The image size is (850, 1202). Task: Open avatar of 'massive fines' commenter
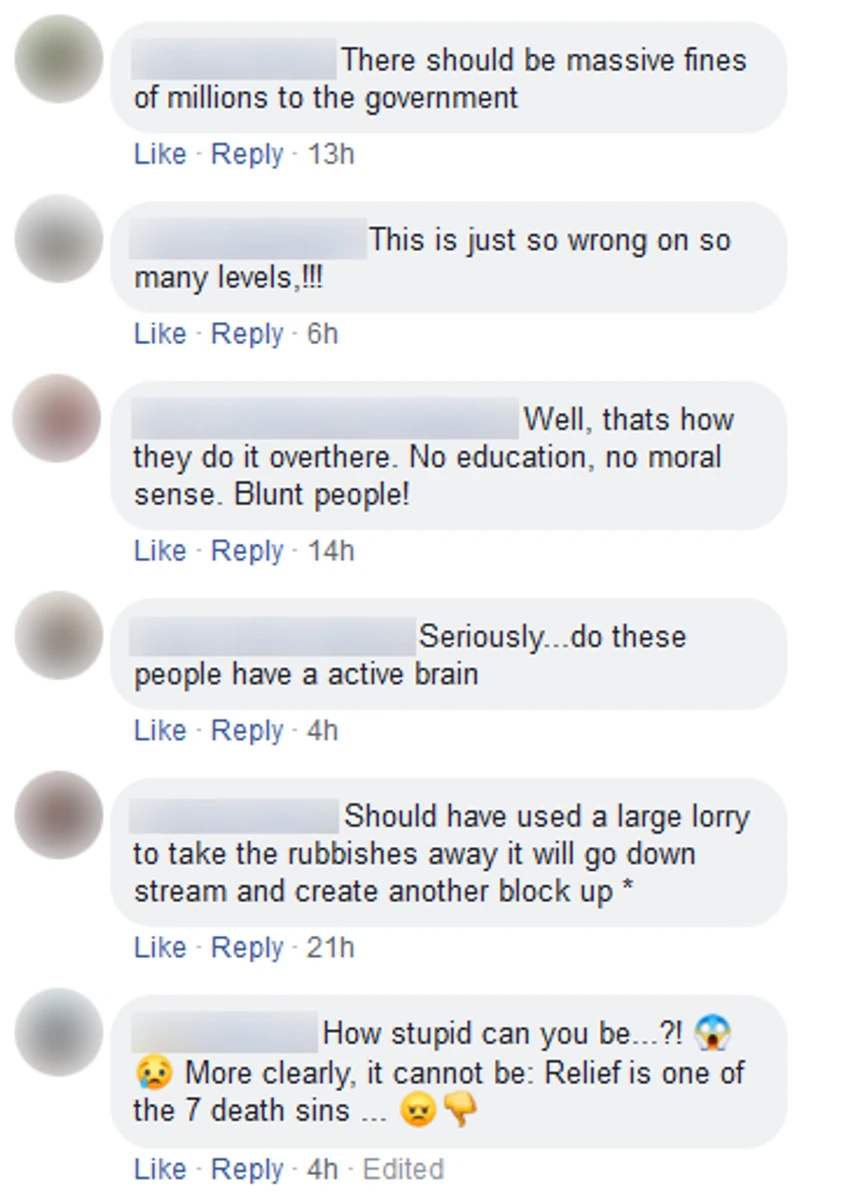pyautogui.click(x=58, y=59)
